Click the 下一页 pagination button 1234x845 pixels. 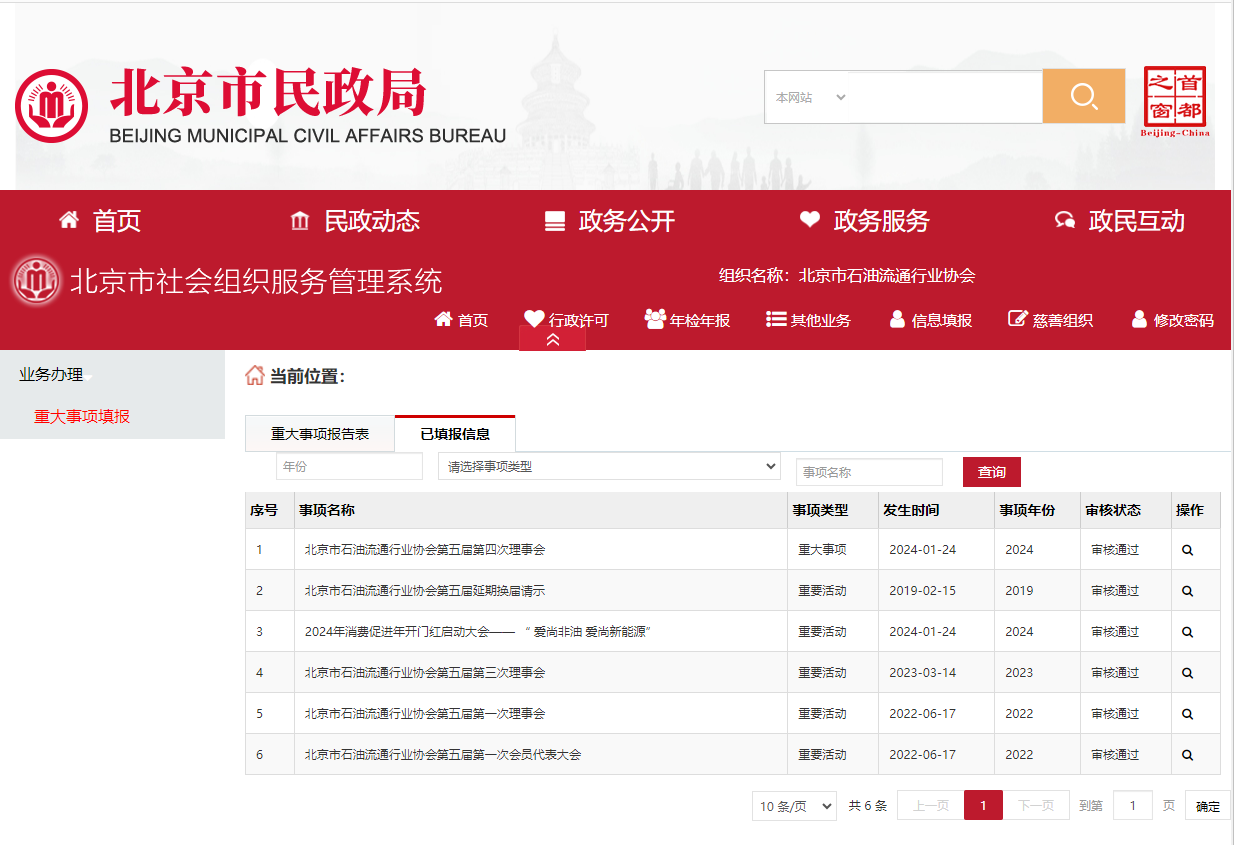pos(1036,806)
